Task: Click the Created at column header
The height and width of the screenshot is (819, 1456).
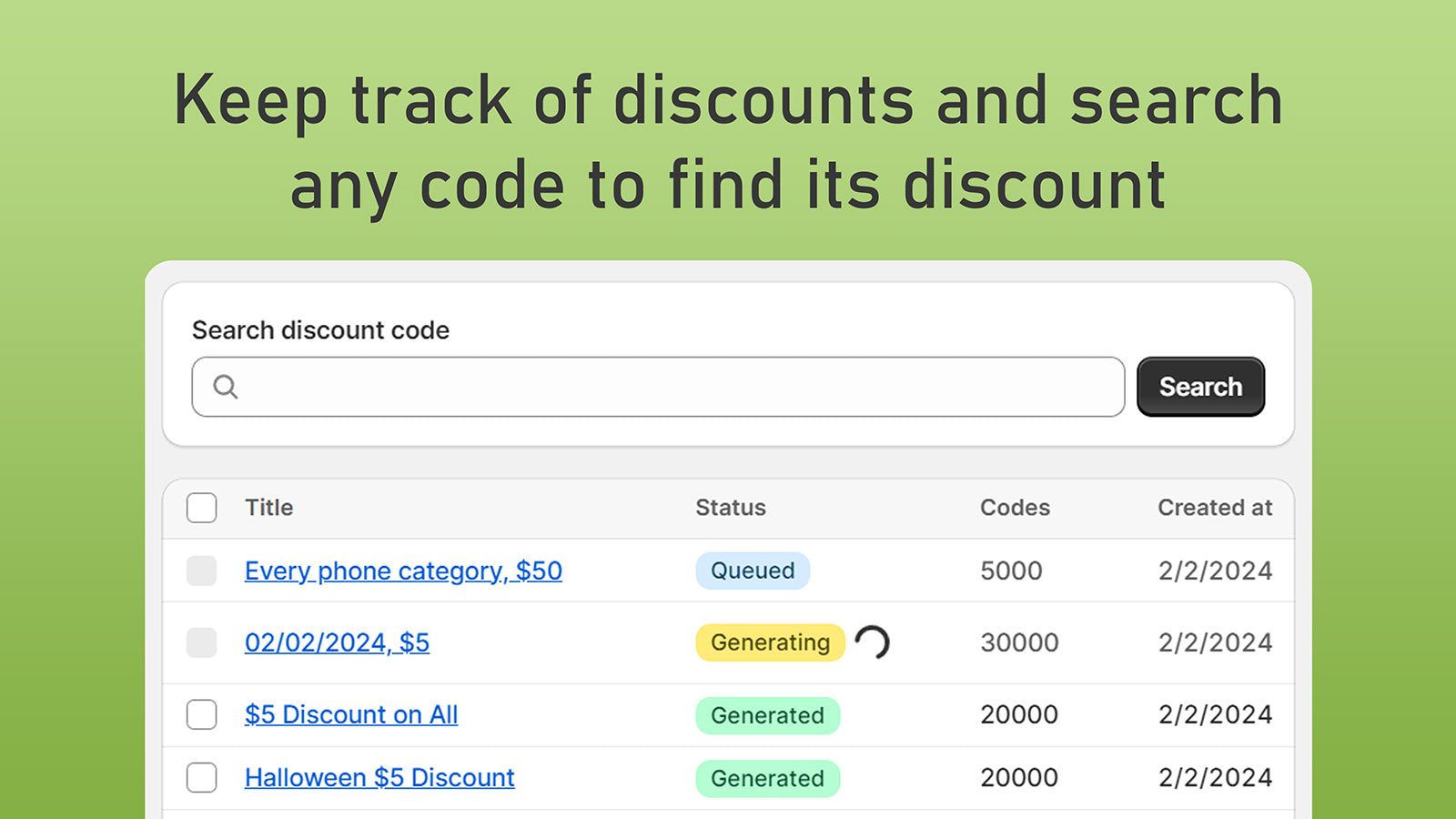Action: pyautogui.click(x=1215, y=508)
